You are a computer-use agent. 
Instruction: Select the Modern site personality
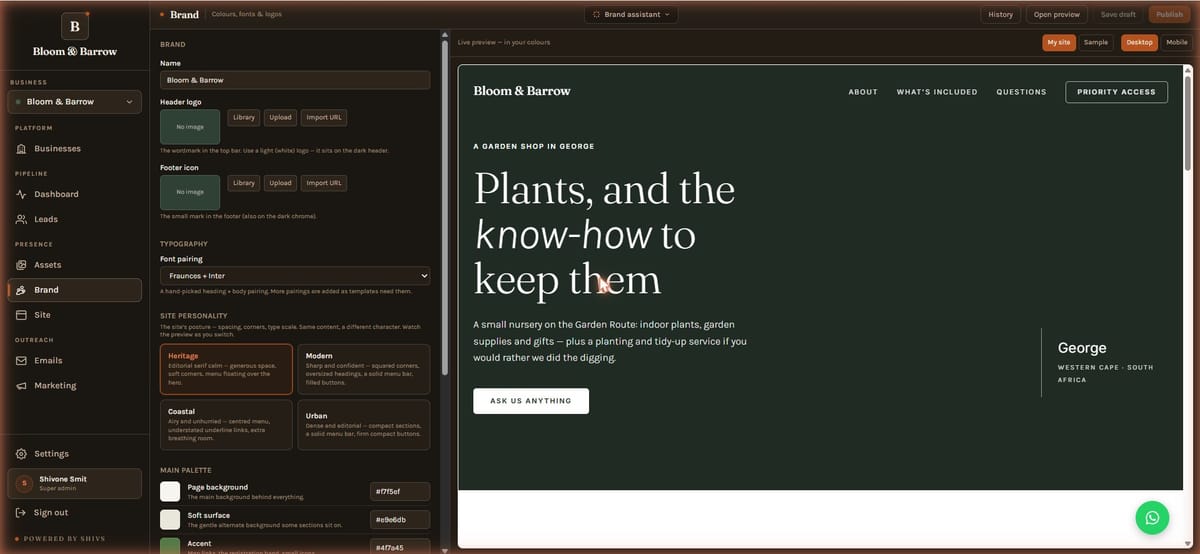pyautogui.click(x=364, y=370)
